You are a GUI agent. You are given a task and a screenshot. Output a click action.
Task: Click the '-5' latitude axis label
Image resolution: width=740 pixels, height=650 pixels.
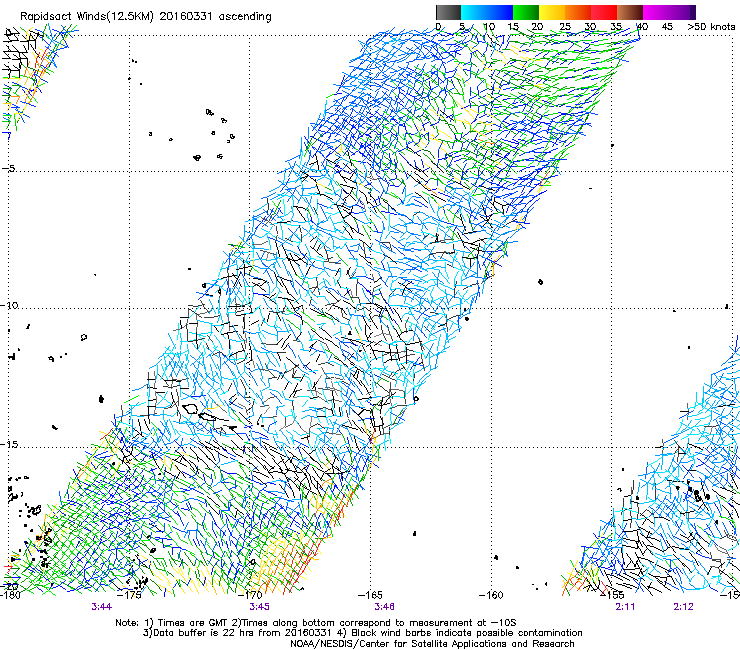[9, 168]
